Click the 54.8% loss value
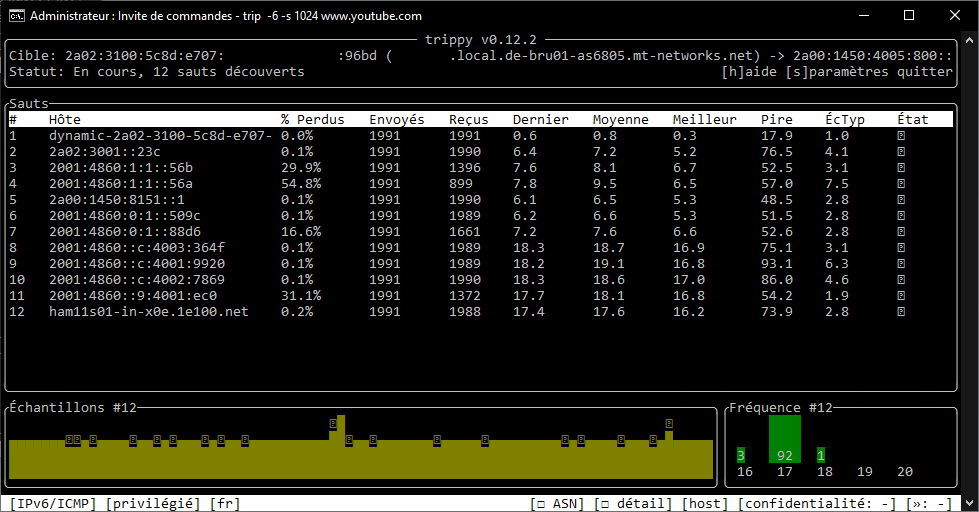Screen dimensions: 979x512 tap(301, 184)
